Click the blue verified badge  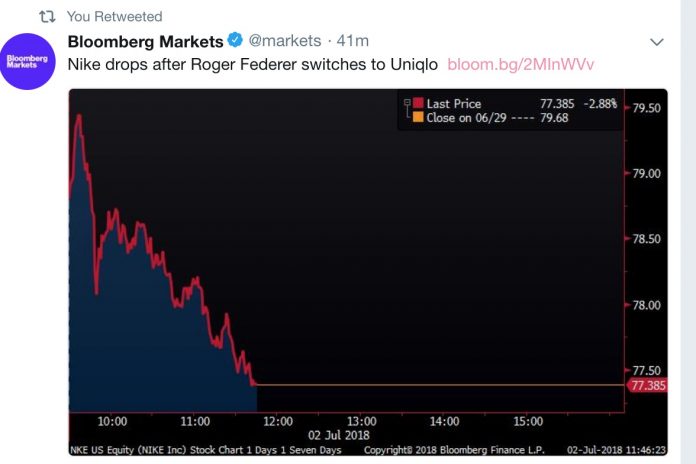click(x=235, y=41)
